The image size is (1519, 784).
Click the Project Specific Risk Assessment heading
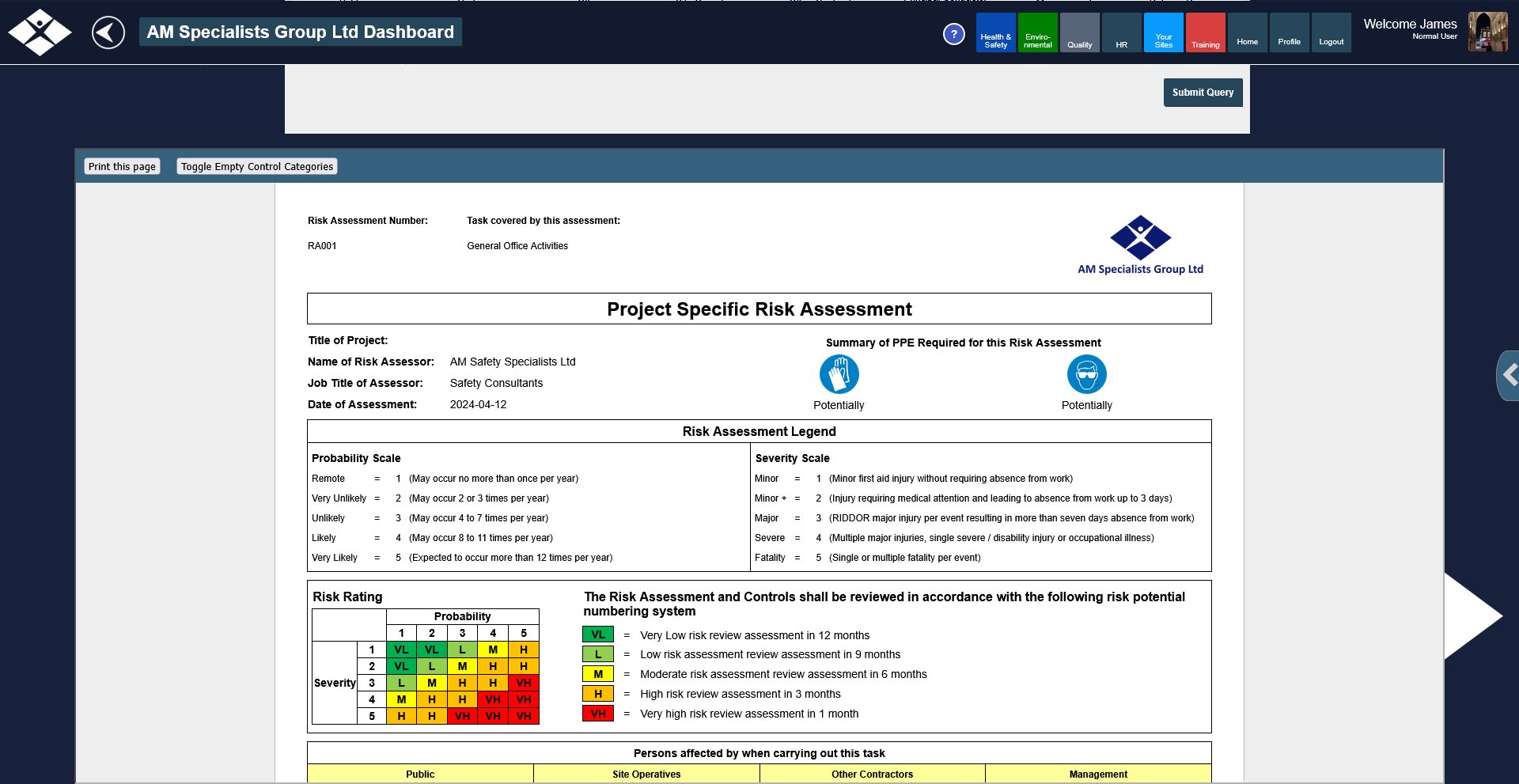click(759, 309)
